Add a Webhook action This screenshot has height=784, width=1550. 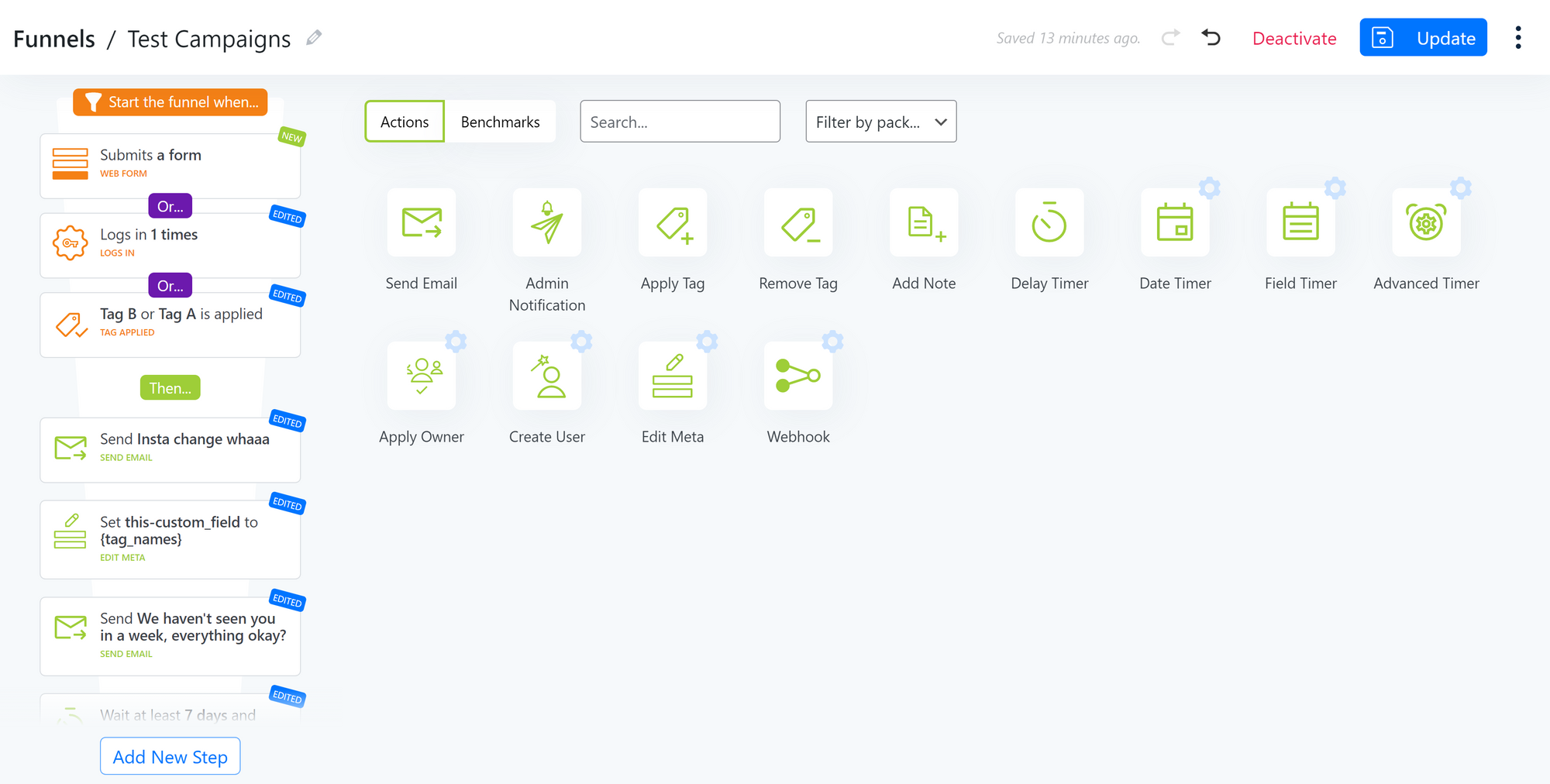pos(798,376)
